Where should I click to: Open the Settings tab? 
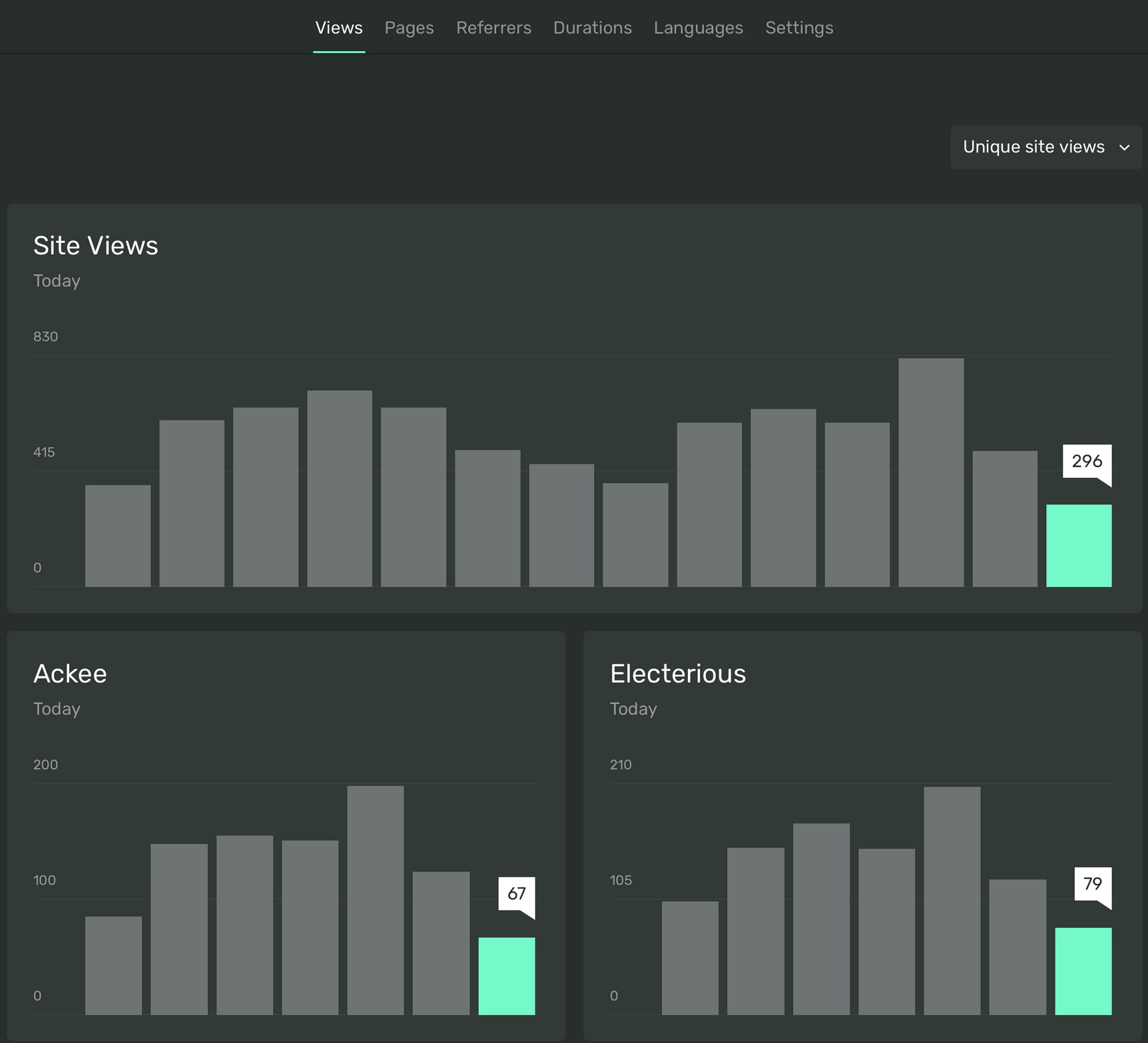[799, 27]
